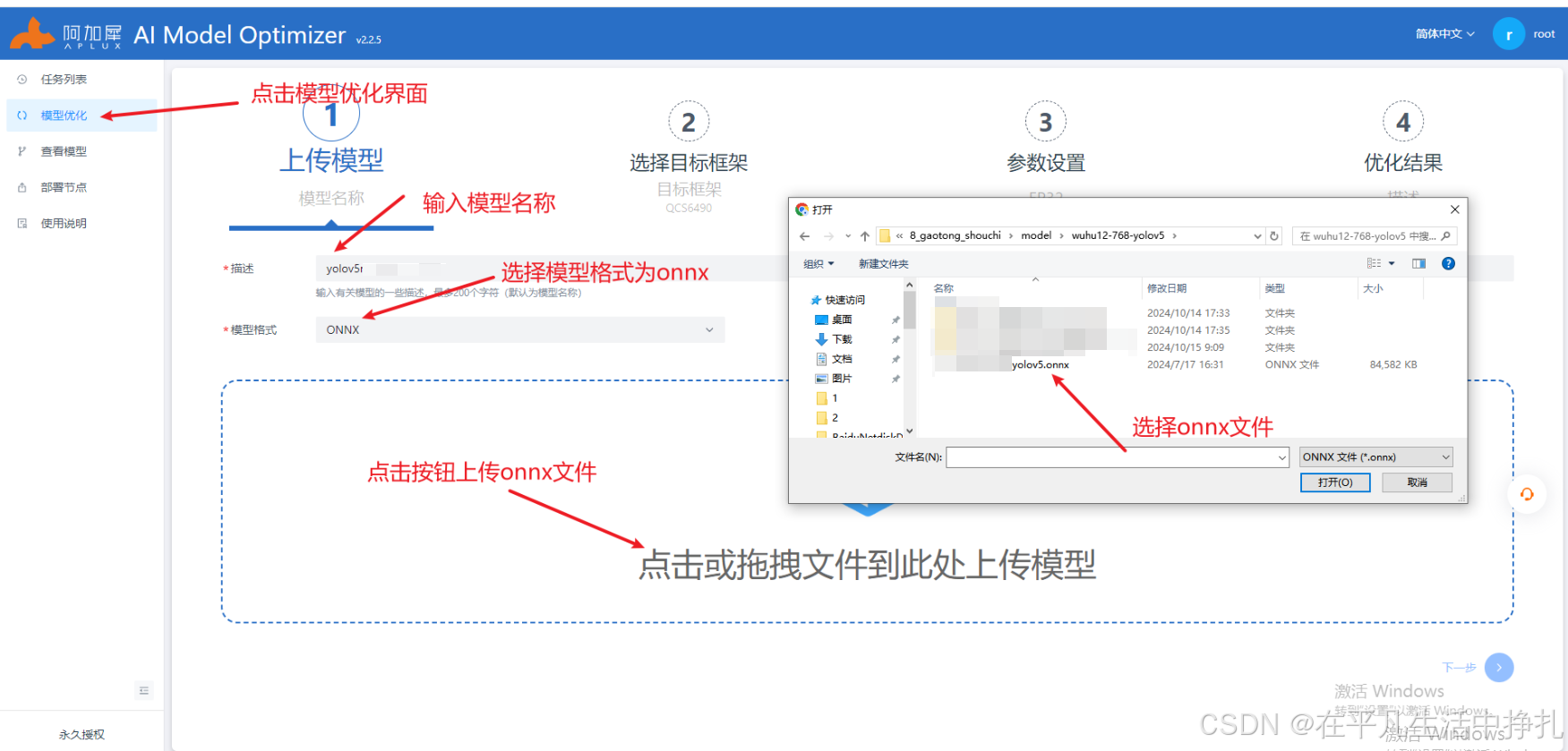Click the APLUX logo icon
Image resolution: width=1568 pixels, height=751 pixels.
pyautogui.click(x=33, y=34)
